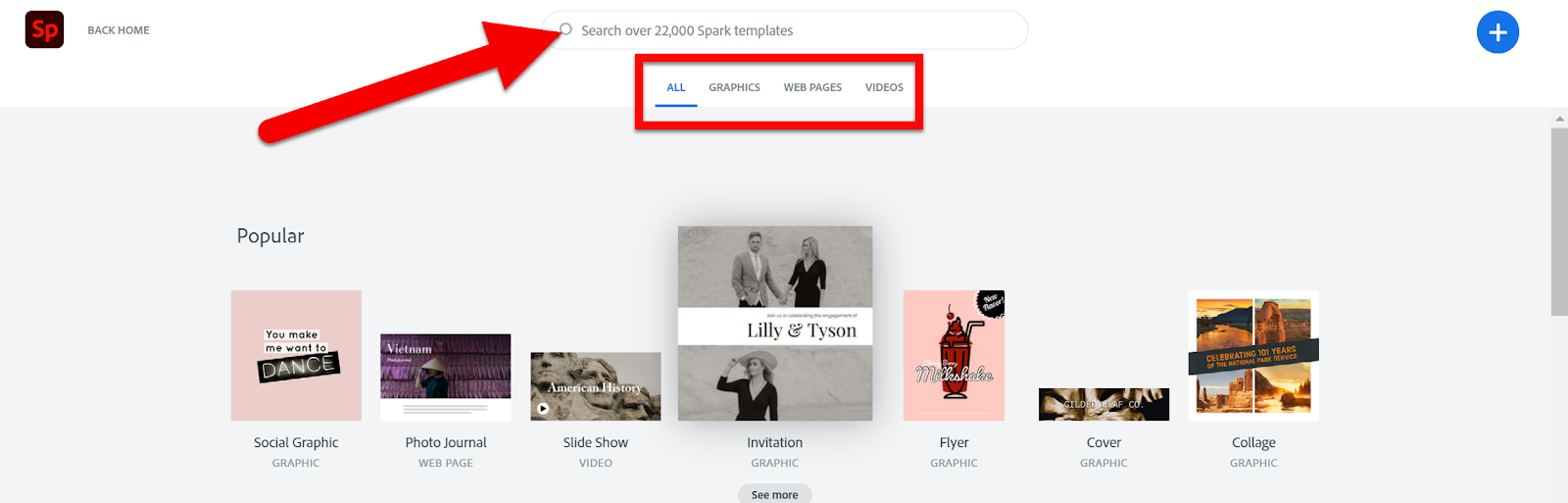Click the scrollbar up arrow
The height and width of the screenshot is (503, 1568).
1559,119
